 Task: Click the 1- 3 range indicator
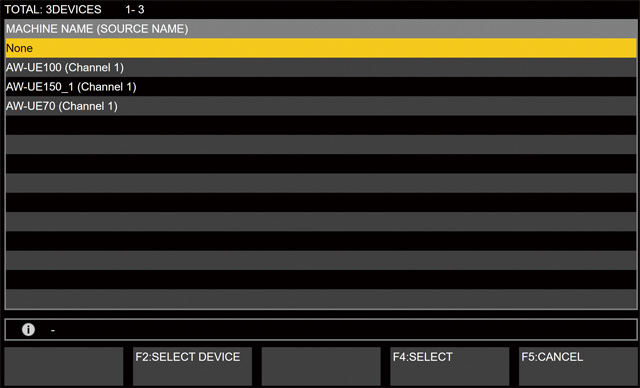click(x=135, y=9)
